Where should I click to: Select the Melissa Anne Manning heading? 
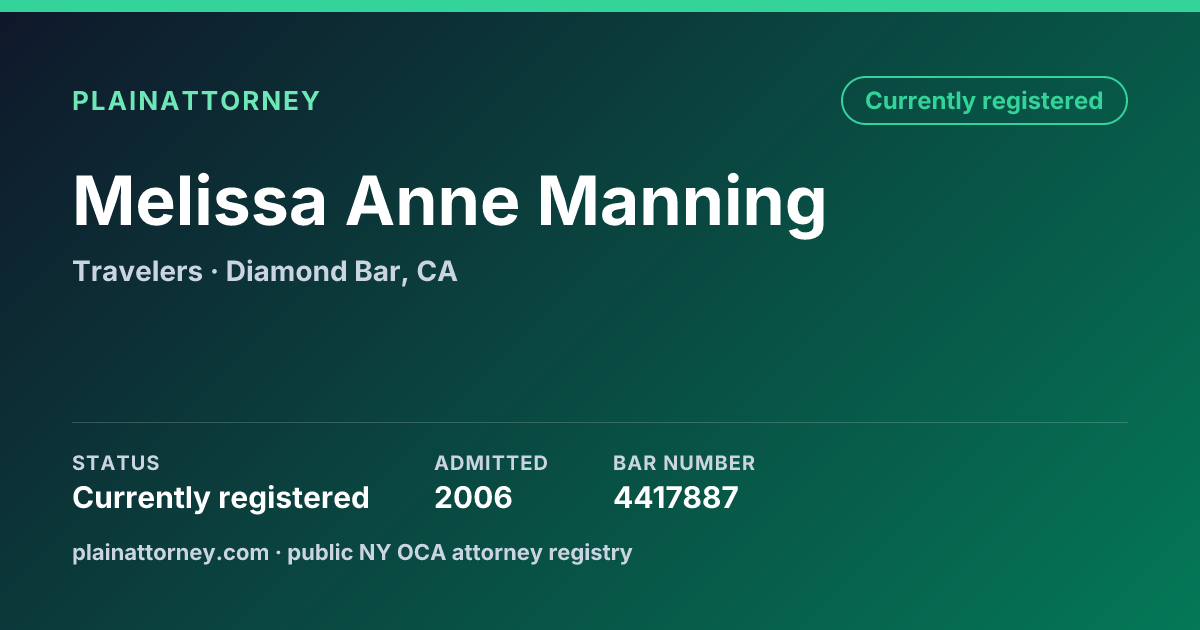[x=450, y=203]
